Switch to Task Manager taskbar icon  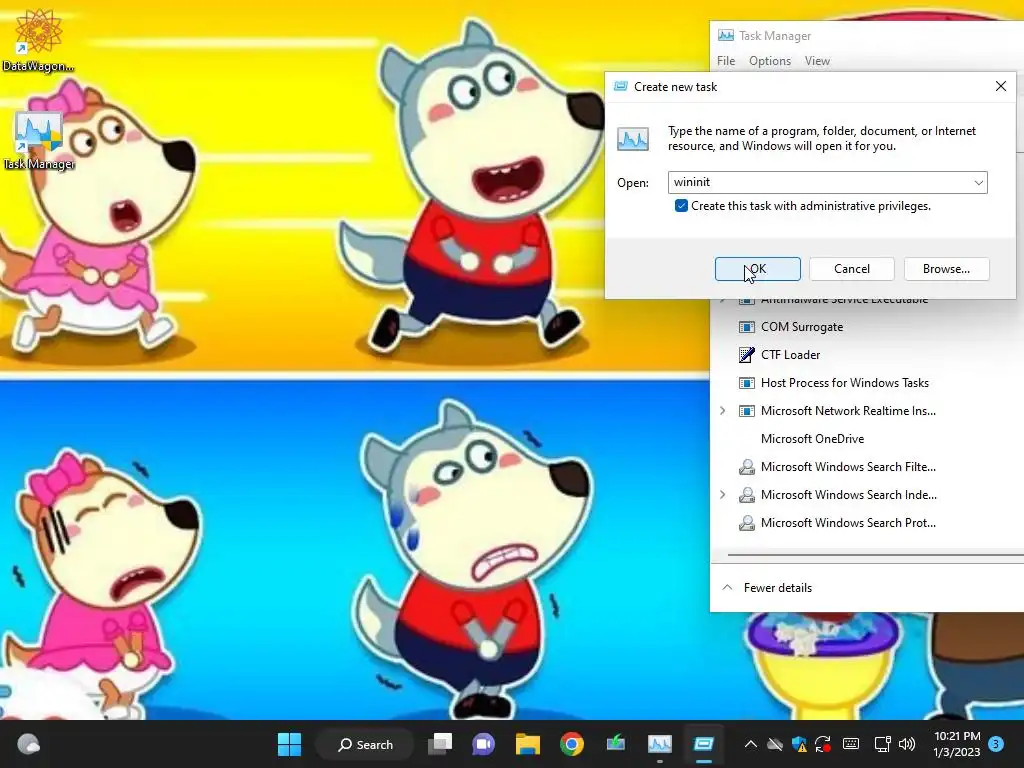(660, 744)
